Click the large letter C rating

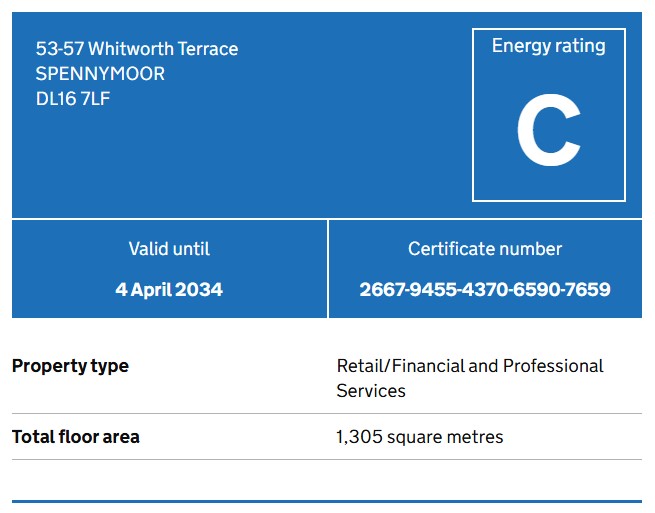pos(548,133)
